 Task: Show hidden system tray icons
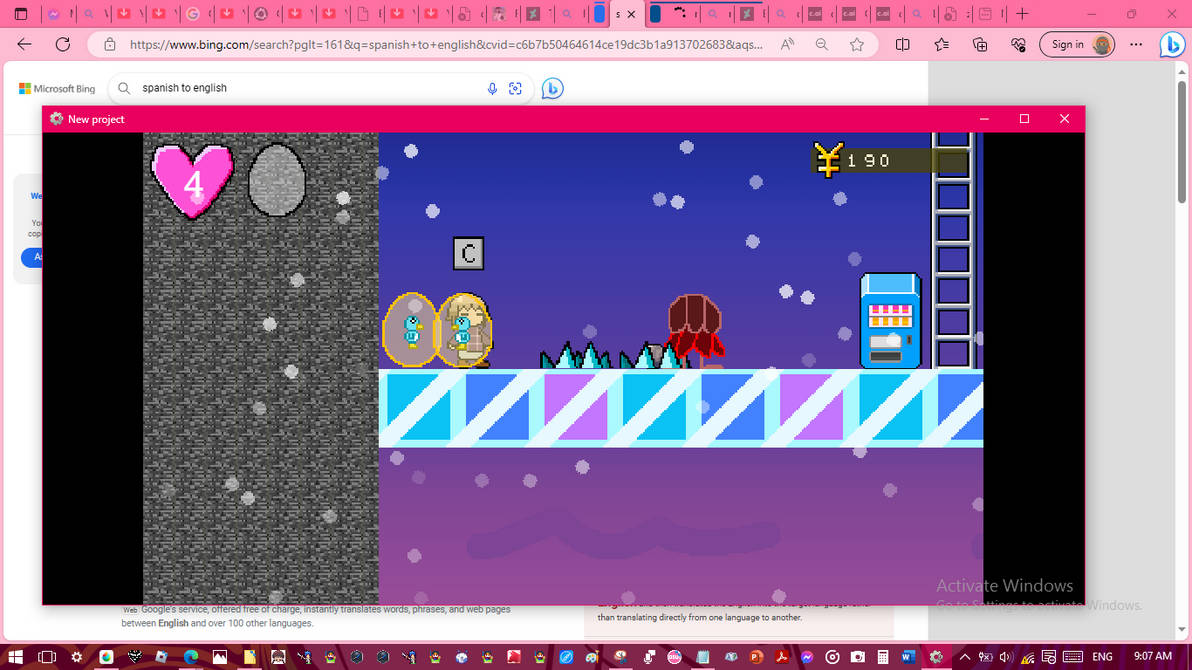(965, 656)
